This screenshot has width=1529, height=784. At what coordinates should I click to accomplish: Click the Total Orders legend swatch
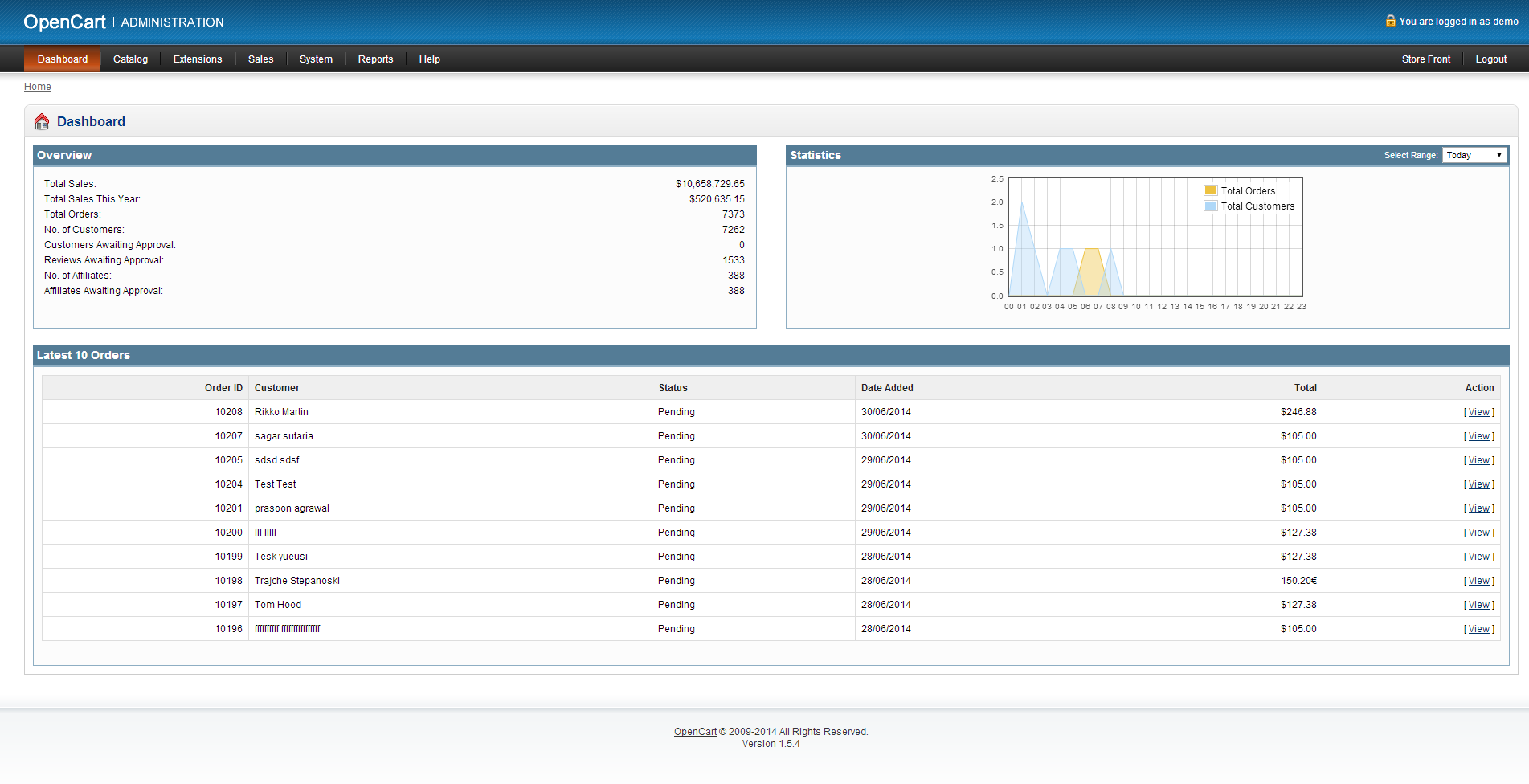click(x=1211, y=190)
